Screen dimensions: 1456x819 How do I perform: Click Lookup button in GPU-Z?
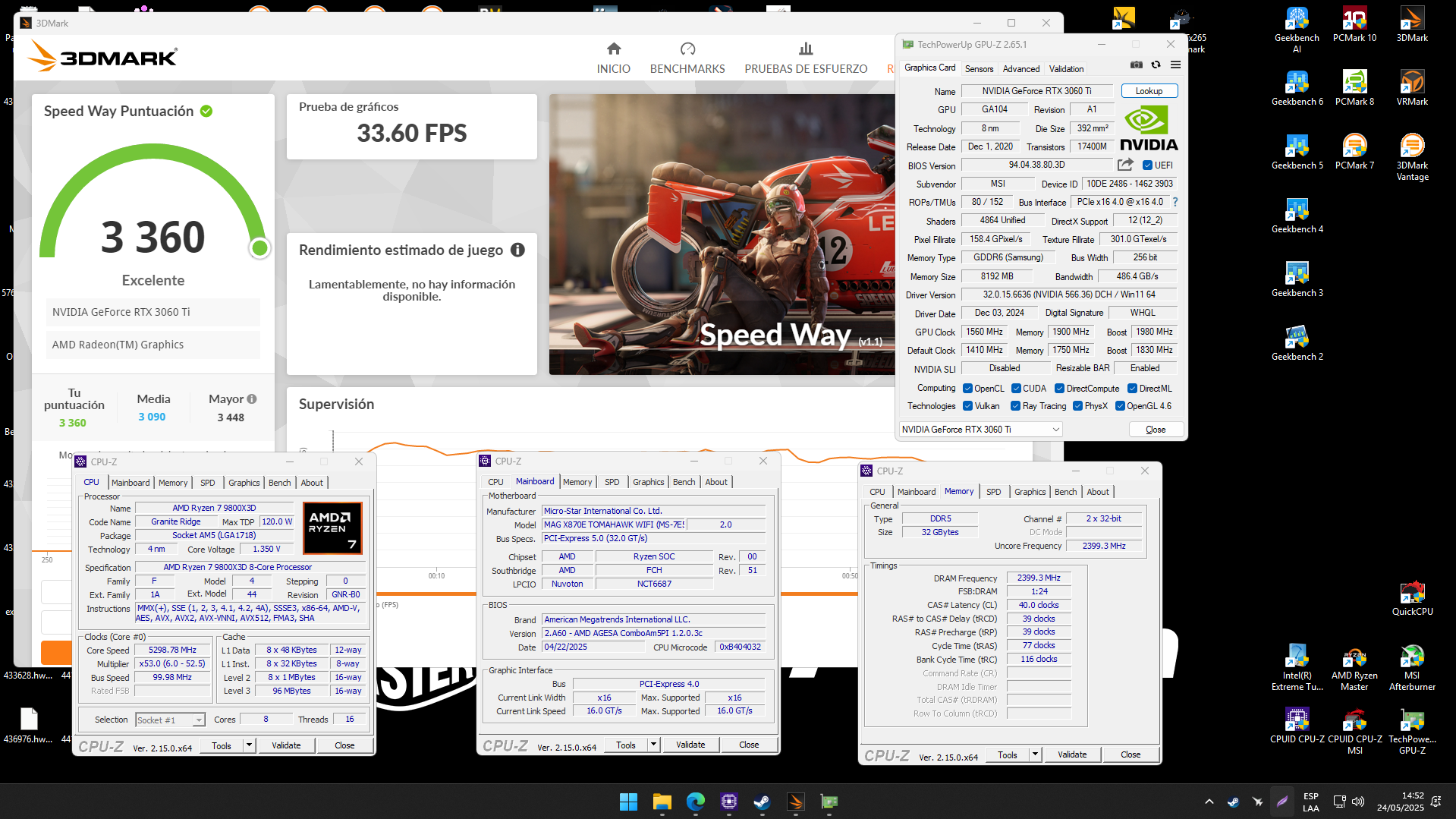(x=1149, y=91)
